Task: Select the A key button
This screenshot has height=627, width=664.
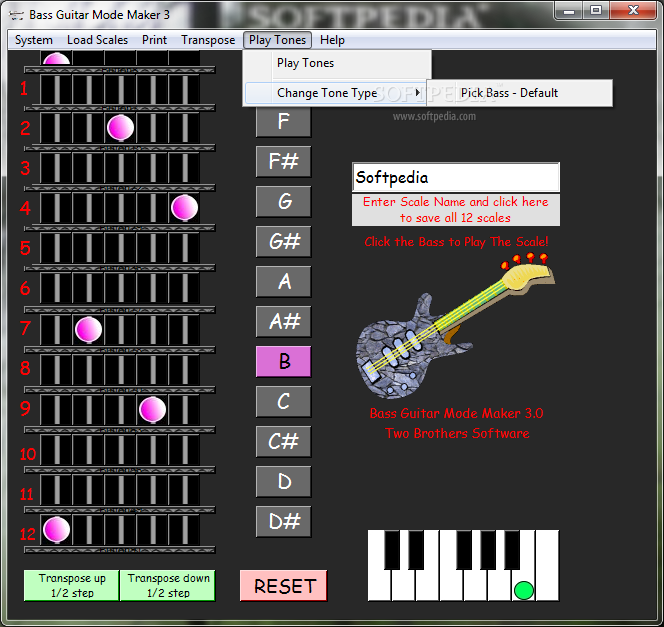Action: pyautogui.click(x=283, y=281)
